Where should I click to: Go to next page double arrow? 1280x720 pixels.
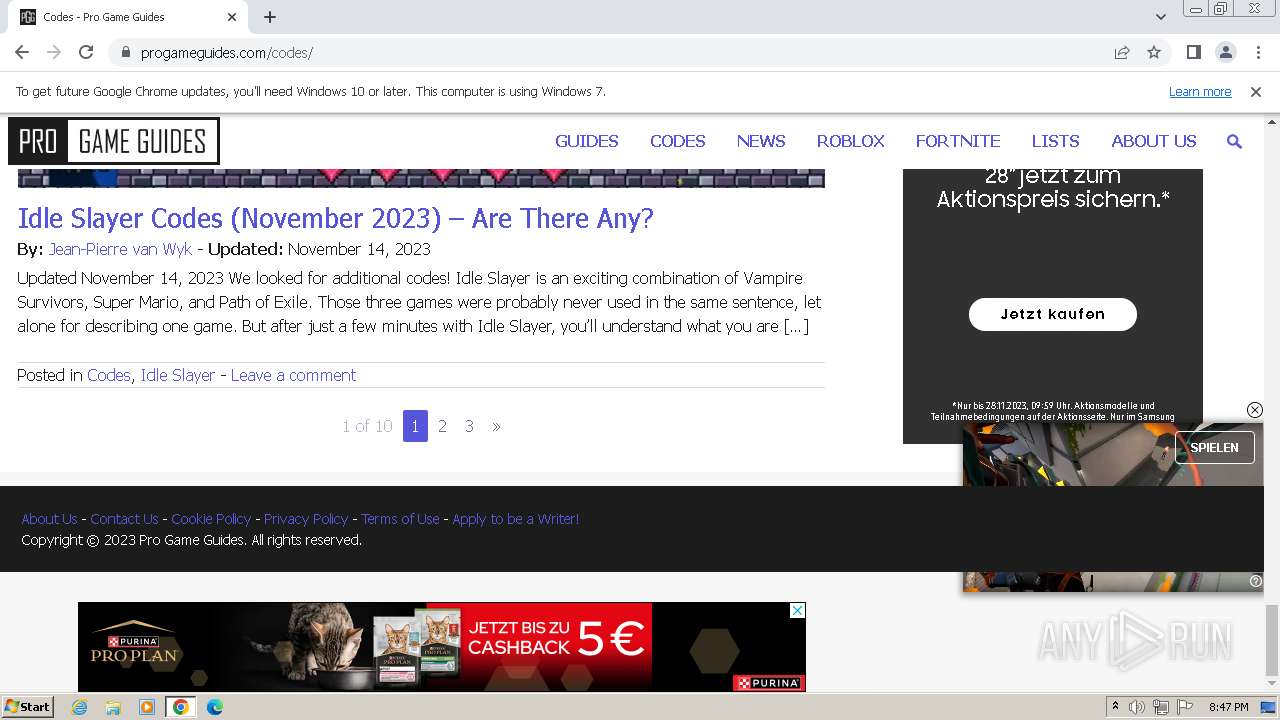pos(496,426)
